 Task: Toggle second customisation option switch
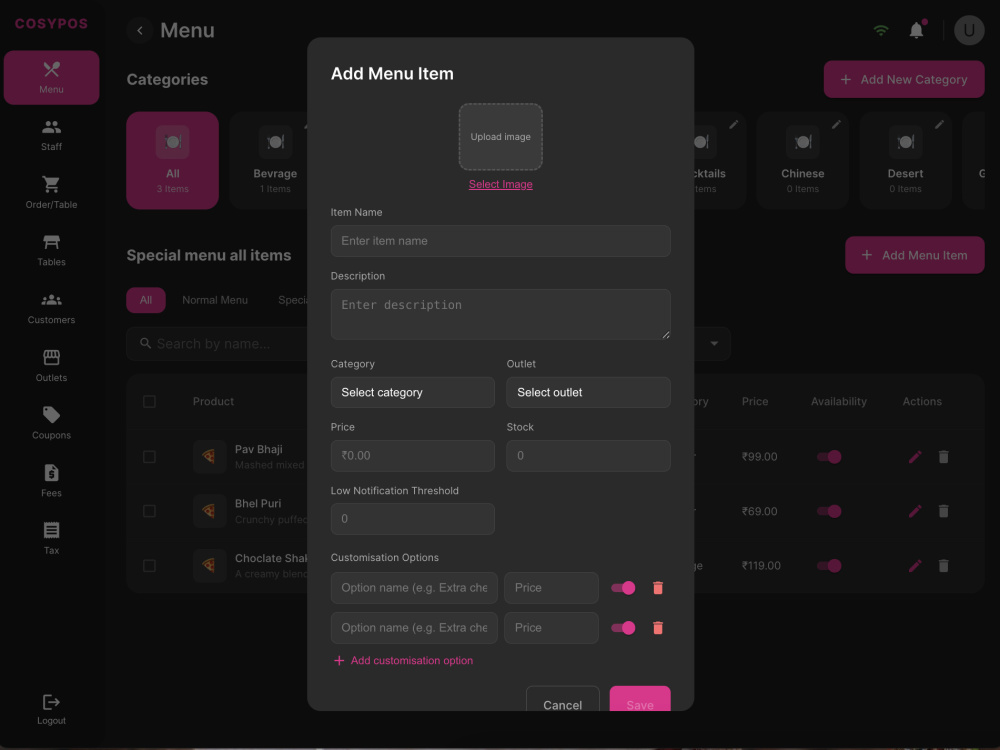click(623, 628)
